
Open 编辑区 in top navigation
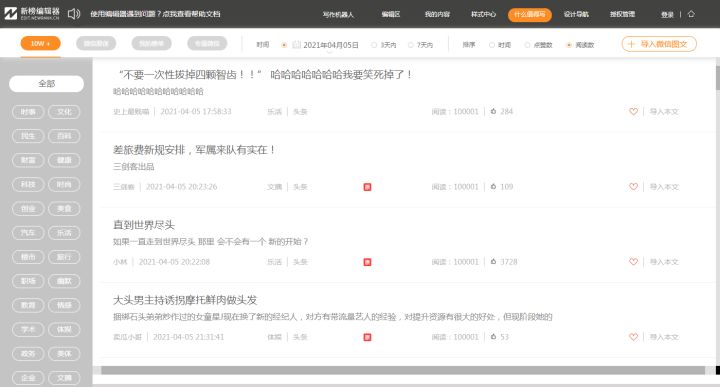[391, 14]
